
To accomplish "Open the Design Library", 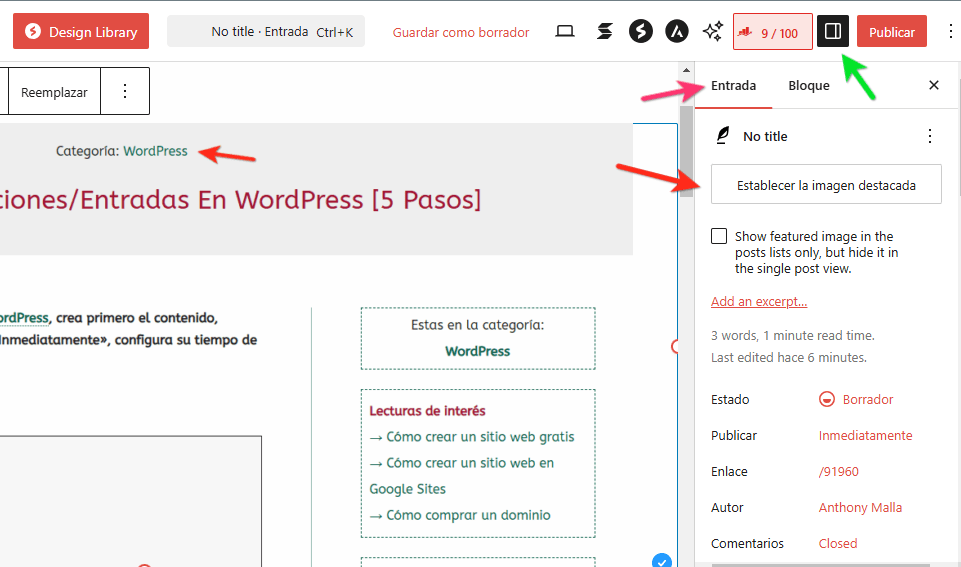I will pos(81,31).
